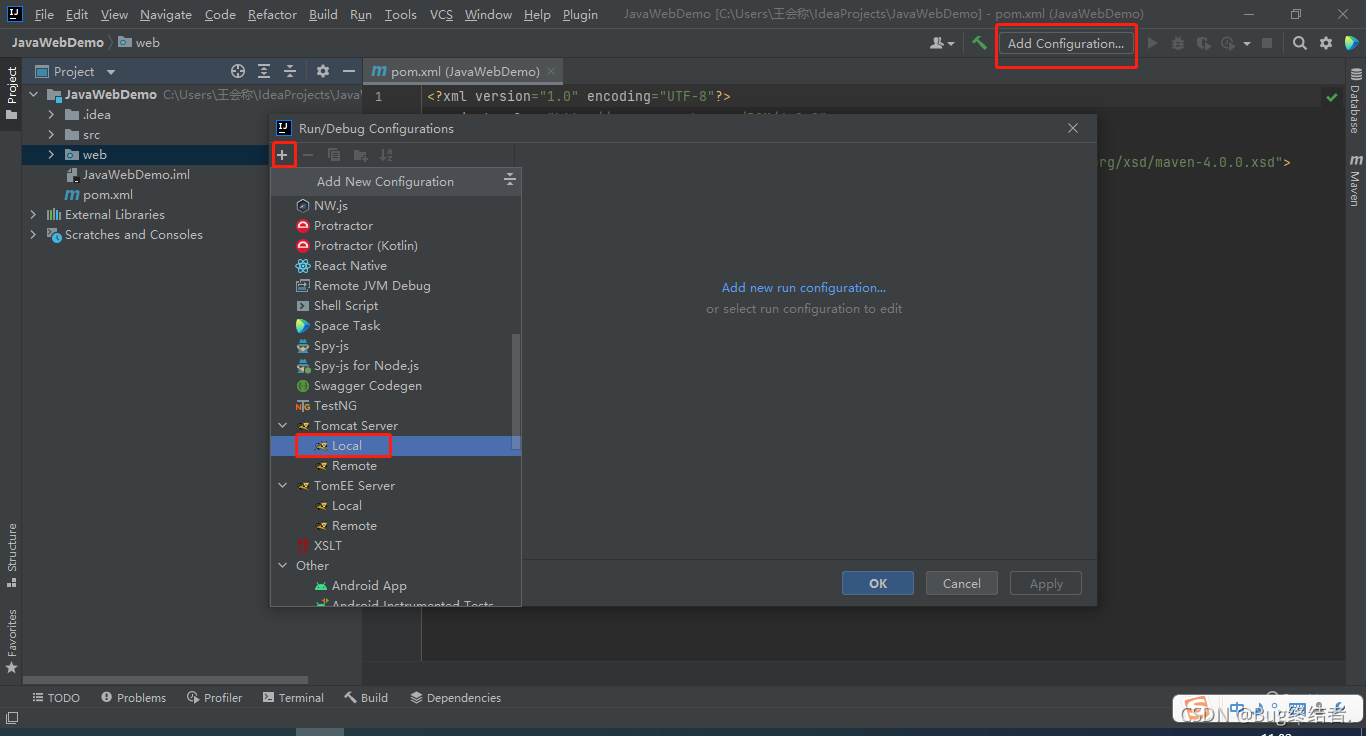Open the Maven tool window
Screen dimensions: 1366x736
pos(1356,180)
